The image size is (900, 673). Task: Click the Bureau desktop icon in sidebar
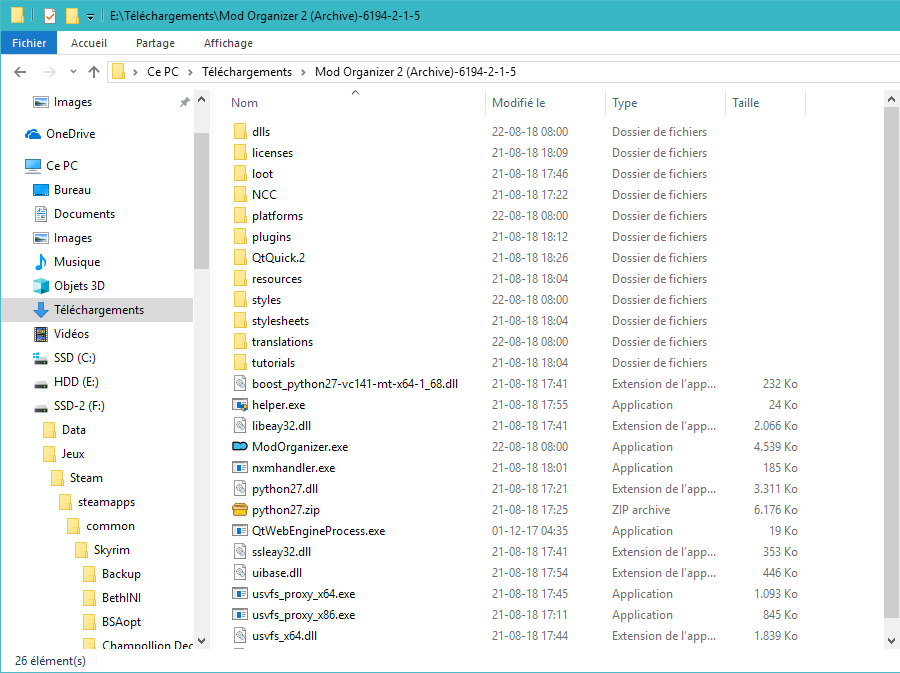click(41, 190)
